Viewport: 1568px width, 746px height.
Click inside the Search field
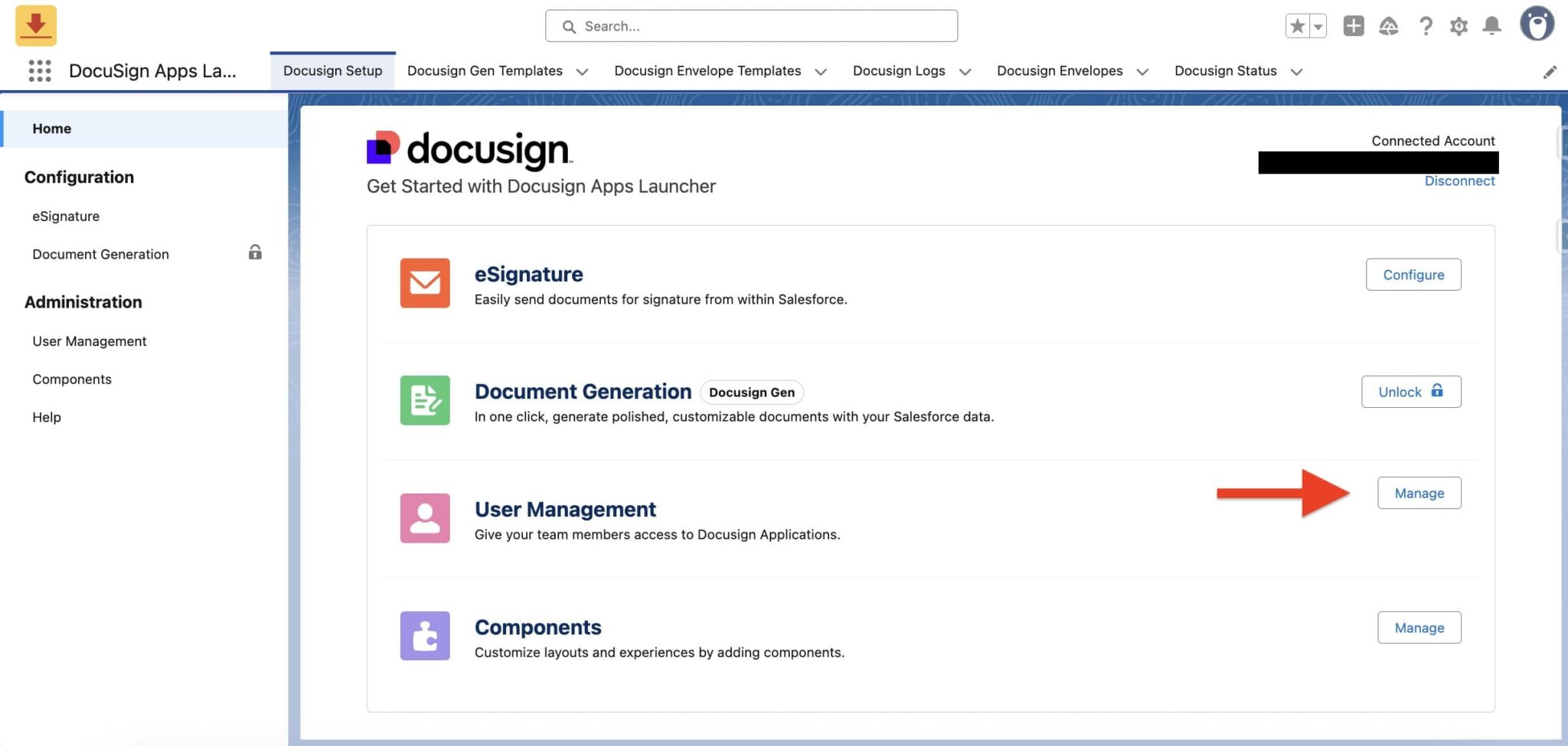pos(752,25)
